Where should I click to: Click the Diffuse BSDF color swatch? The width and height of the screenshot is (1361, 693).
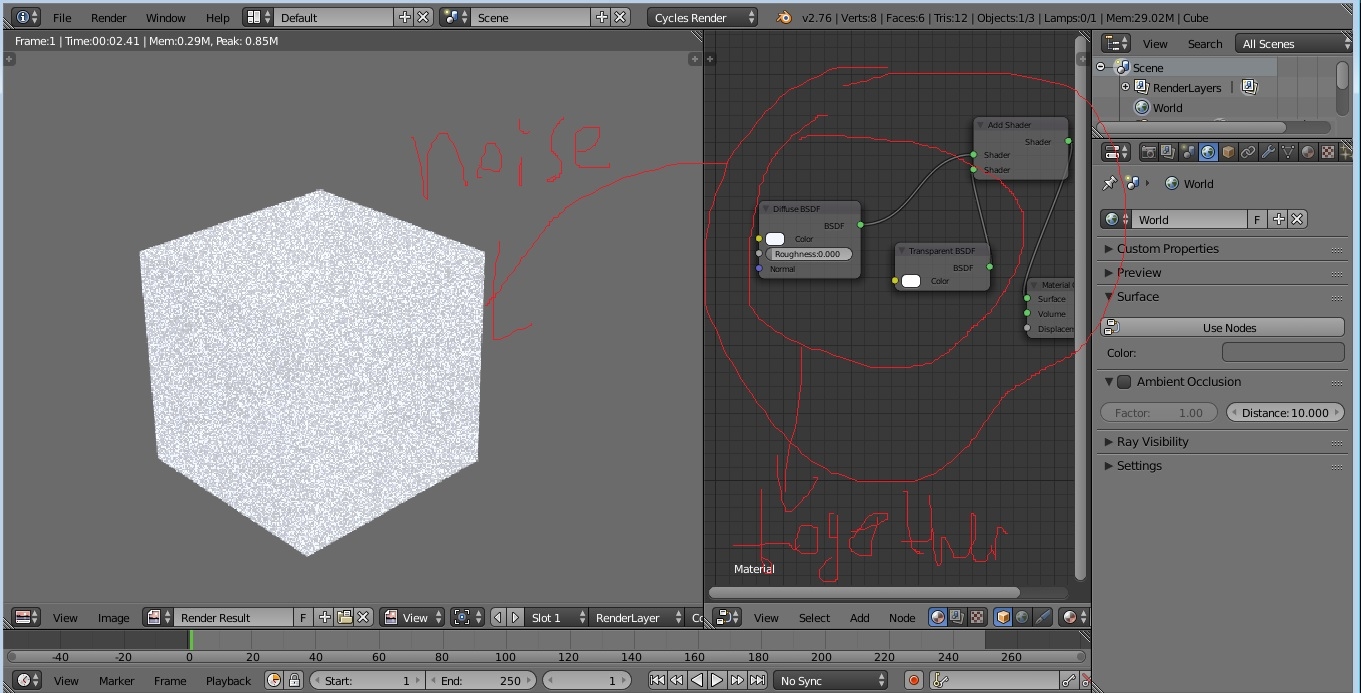click(x=775, y=239)
